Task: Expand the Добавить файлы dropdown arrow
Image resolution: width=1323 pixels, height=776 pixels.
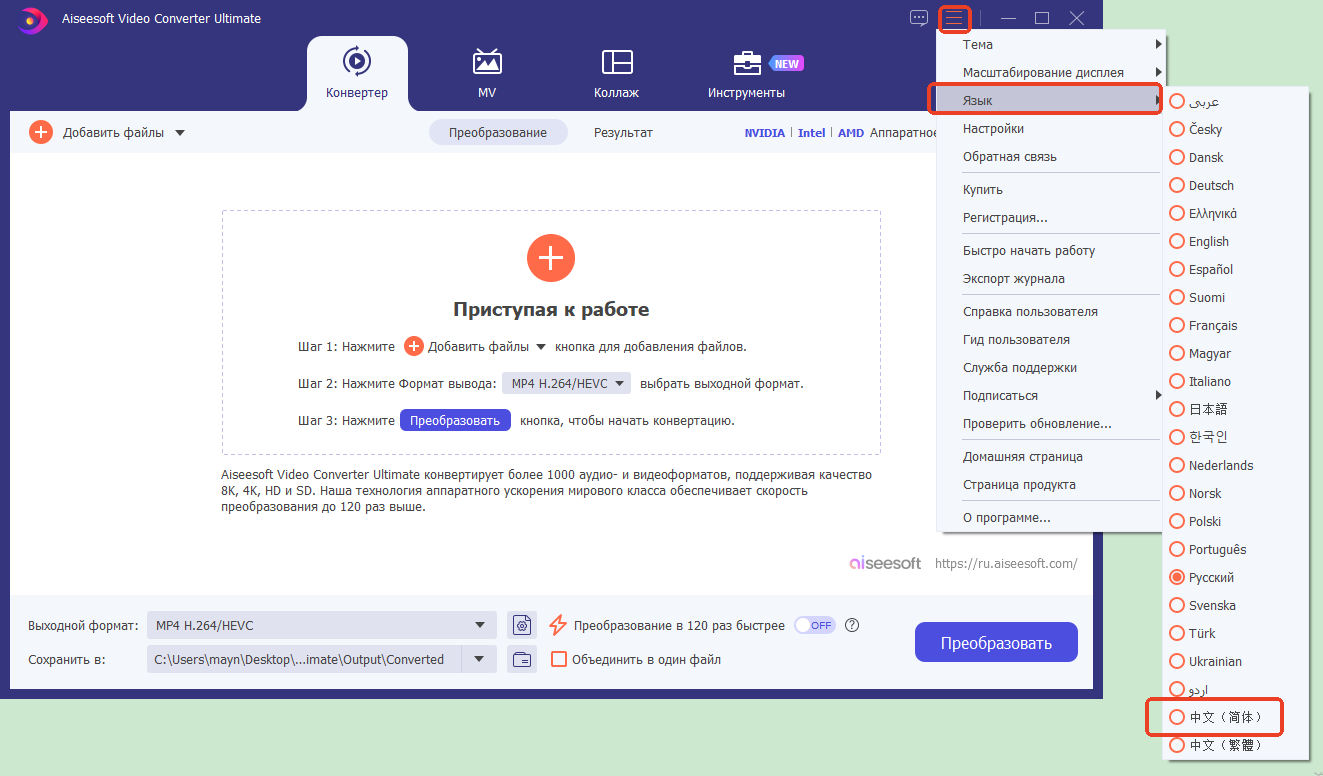Action: [181, 131]
